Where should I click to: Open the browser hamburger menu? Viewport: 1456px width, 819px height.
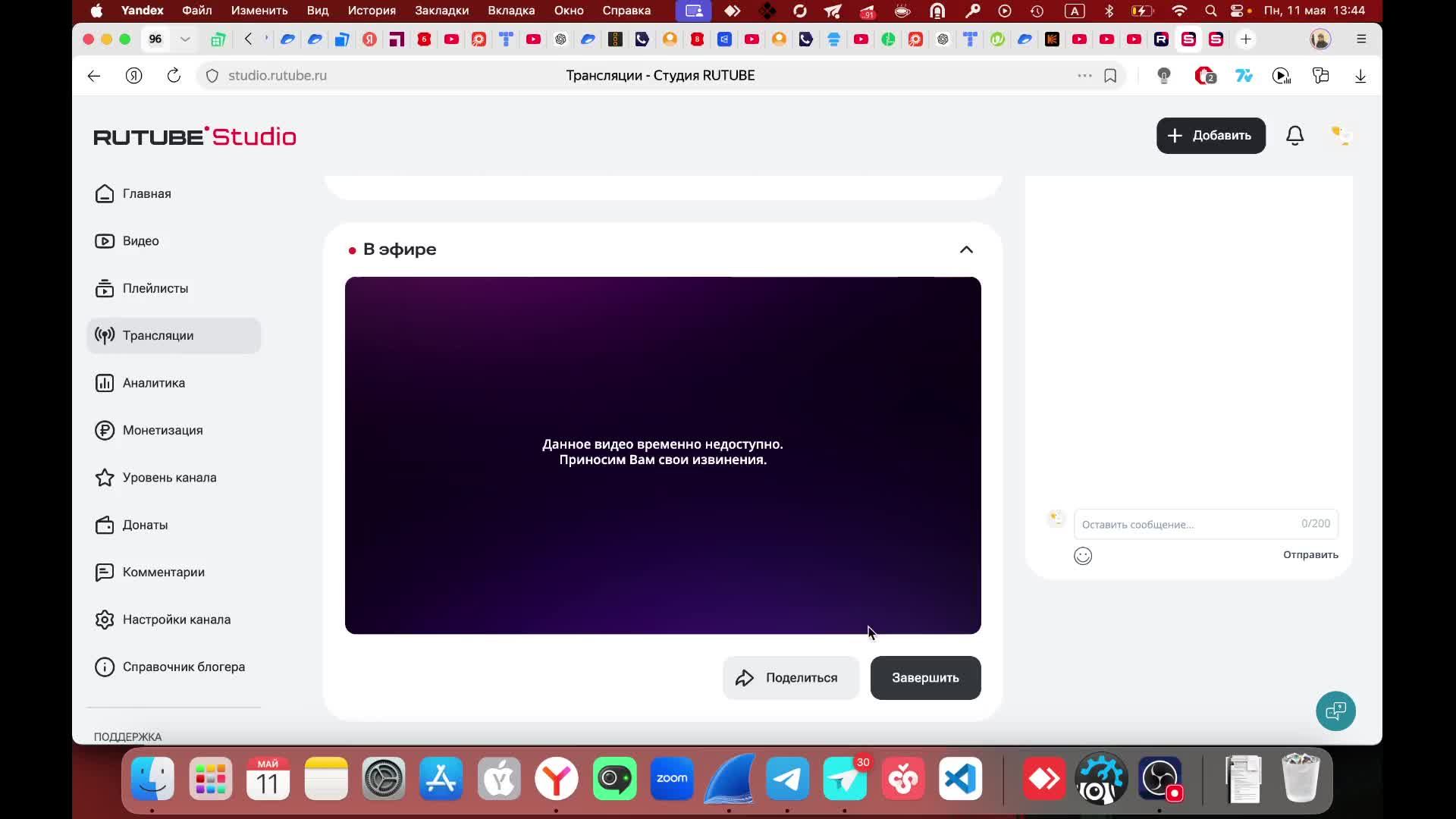point(1361,39)
